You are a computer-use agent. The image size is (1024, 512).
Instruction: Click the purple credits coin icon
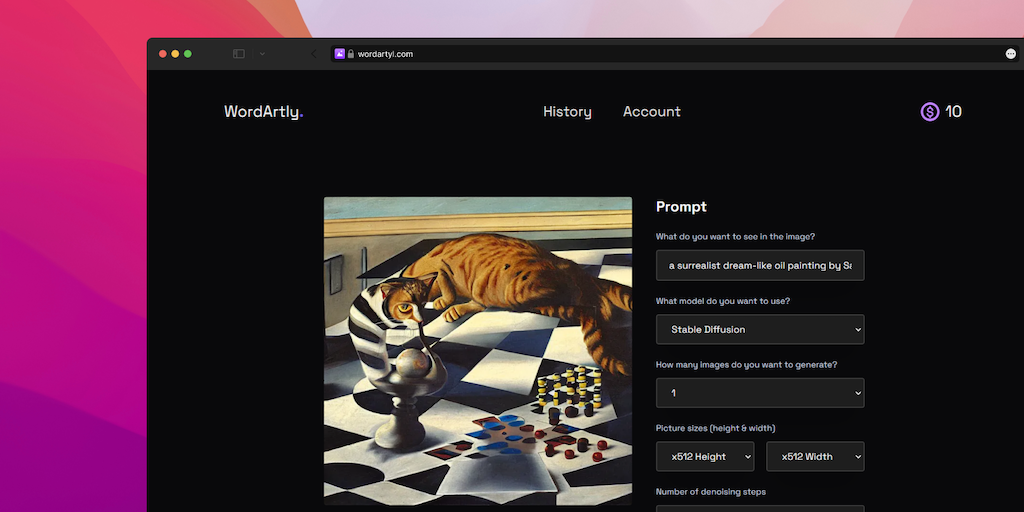930,112
